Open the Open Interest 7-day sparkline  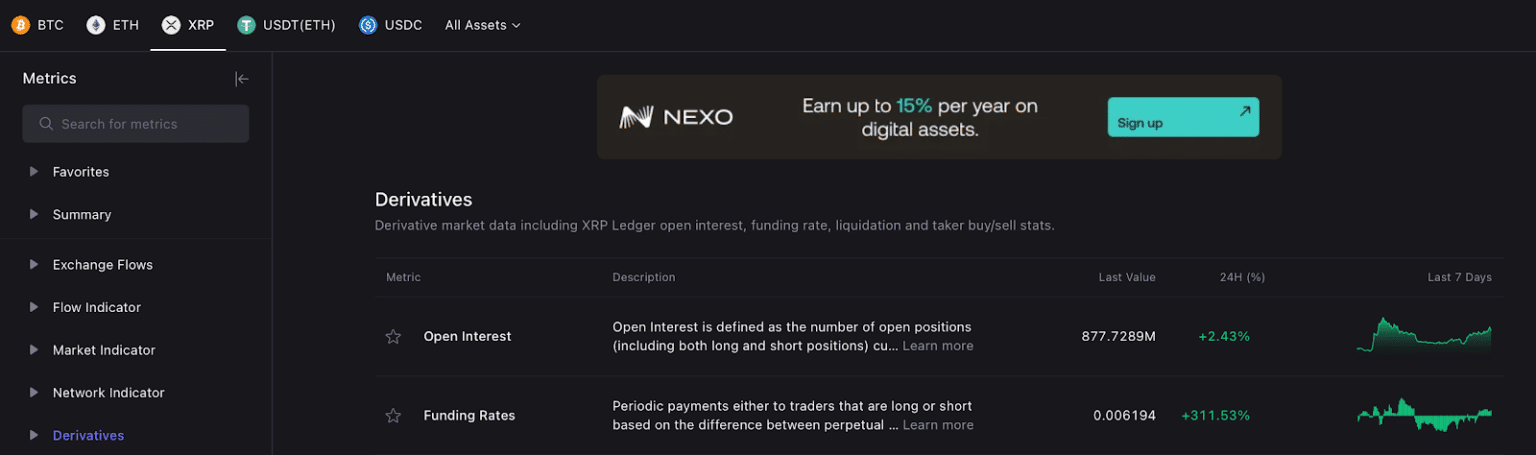click(x=1423, y=336)
